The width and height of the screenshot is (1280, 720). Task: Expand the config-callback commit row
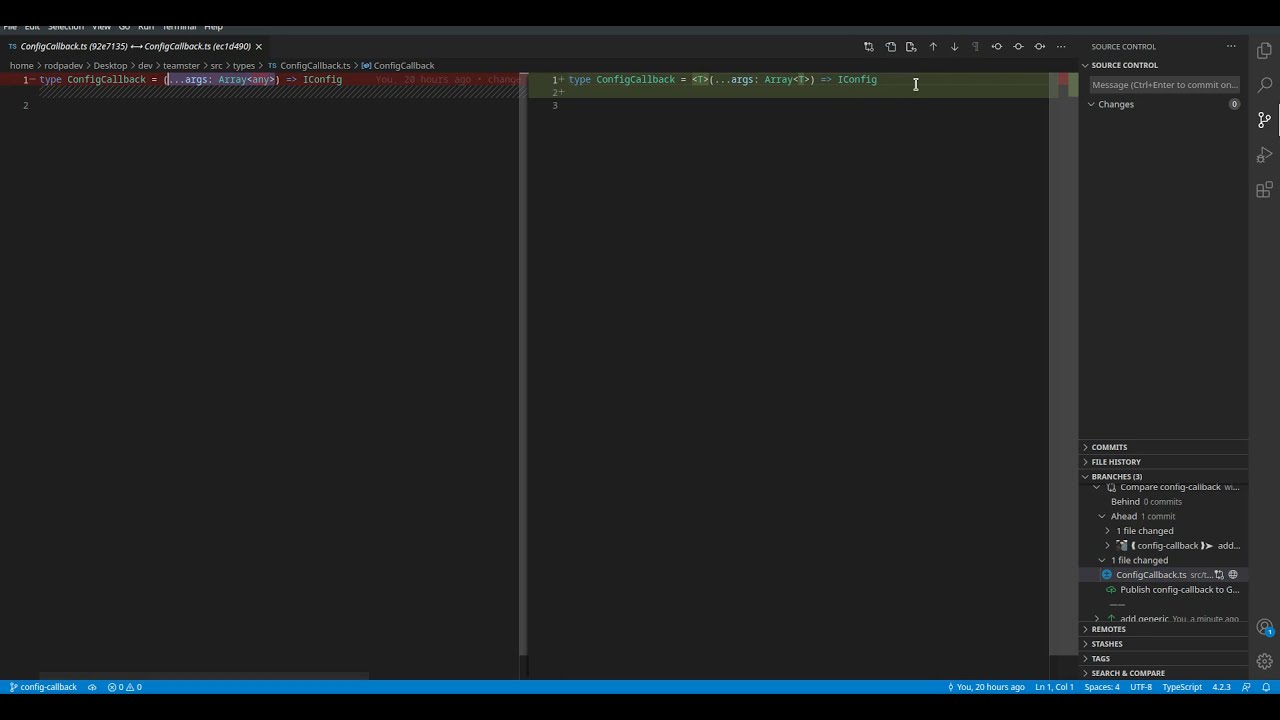pos(1107,546)
